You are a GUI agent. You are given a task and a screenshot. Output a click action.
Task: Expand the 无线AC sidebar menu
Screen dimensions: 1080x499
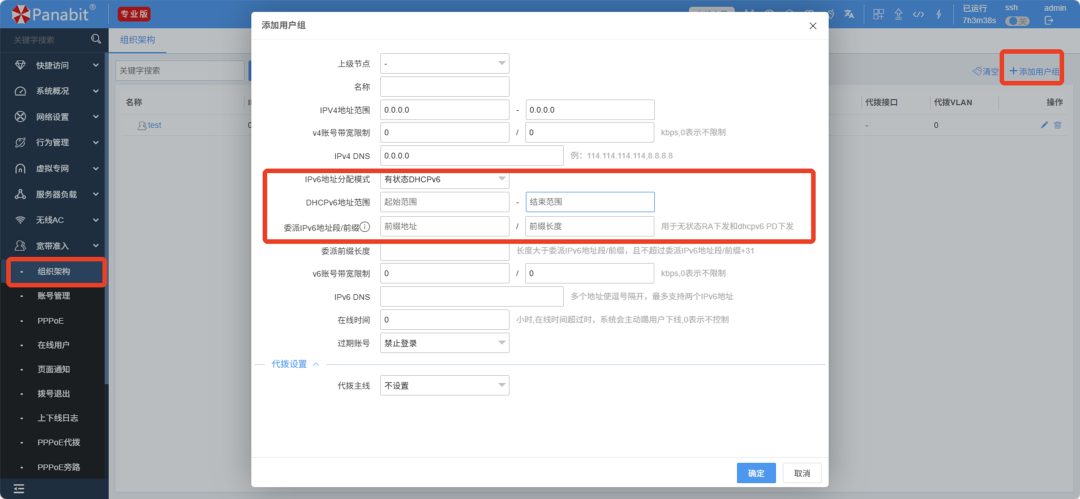click(x=96, y=220)
